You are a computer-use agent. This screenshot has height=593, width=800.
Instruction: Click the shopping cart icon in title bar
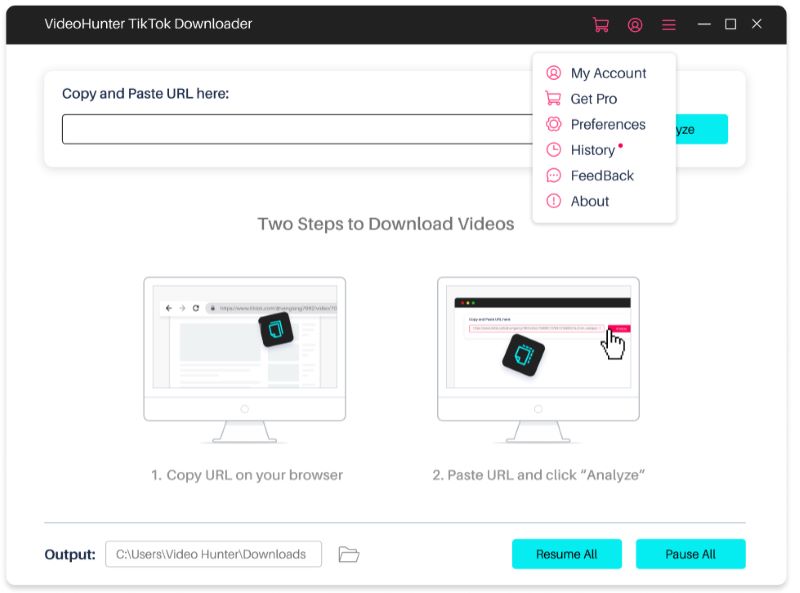click(600, 25)
